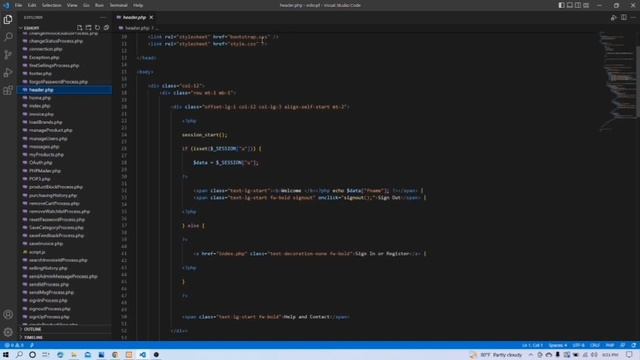
Task: Open index.php in Explorer
Action: (40, 106)
